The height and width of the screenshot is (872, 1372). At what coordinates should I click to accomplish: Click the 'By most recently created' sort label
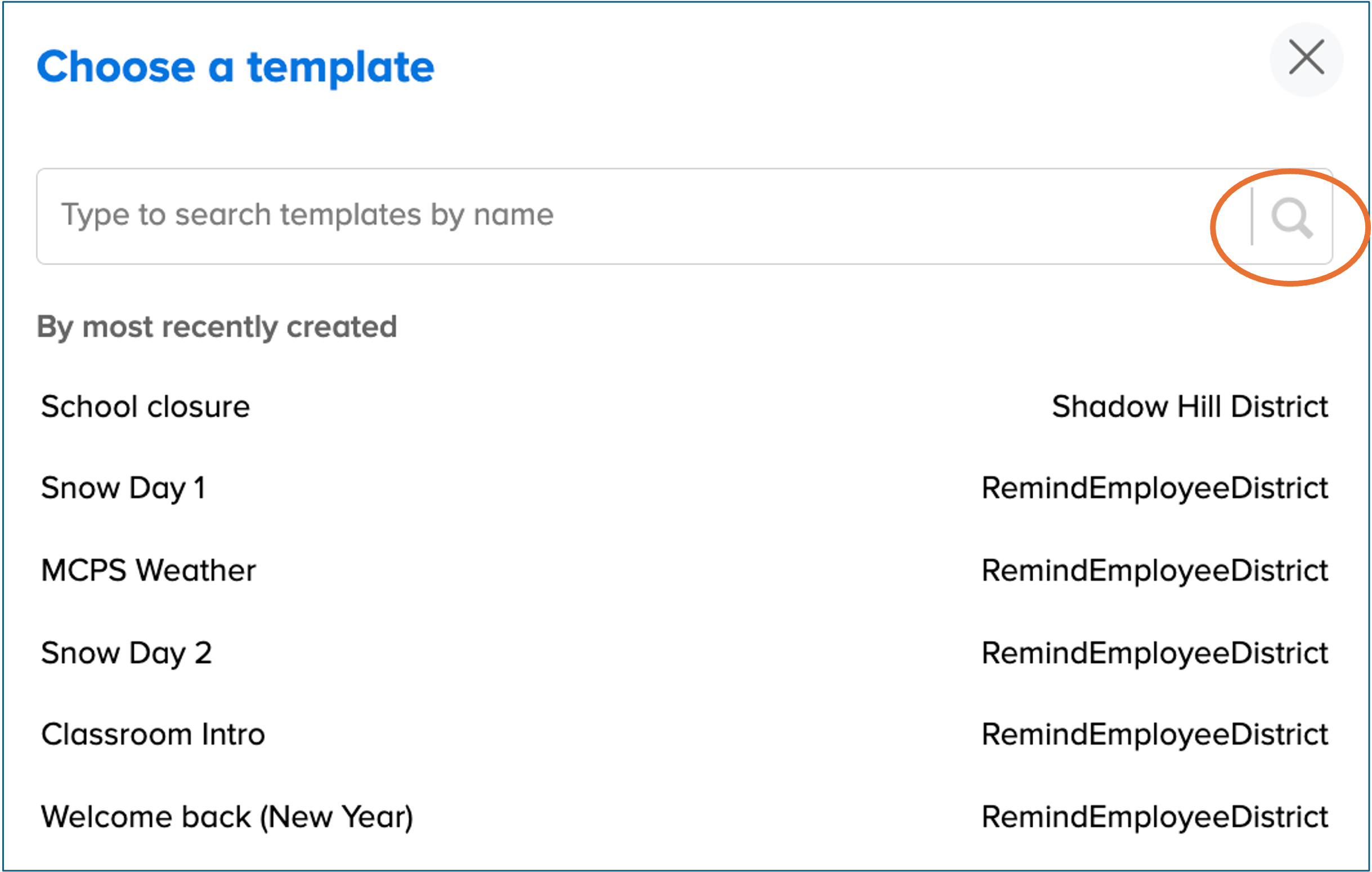coord(217,327)
